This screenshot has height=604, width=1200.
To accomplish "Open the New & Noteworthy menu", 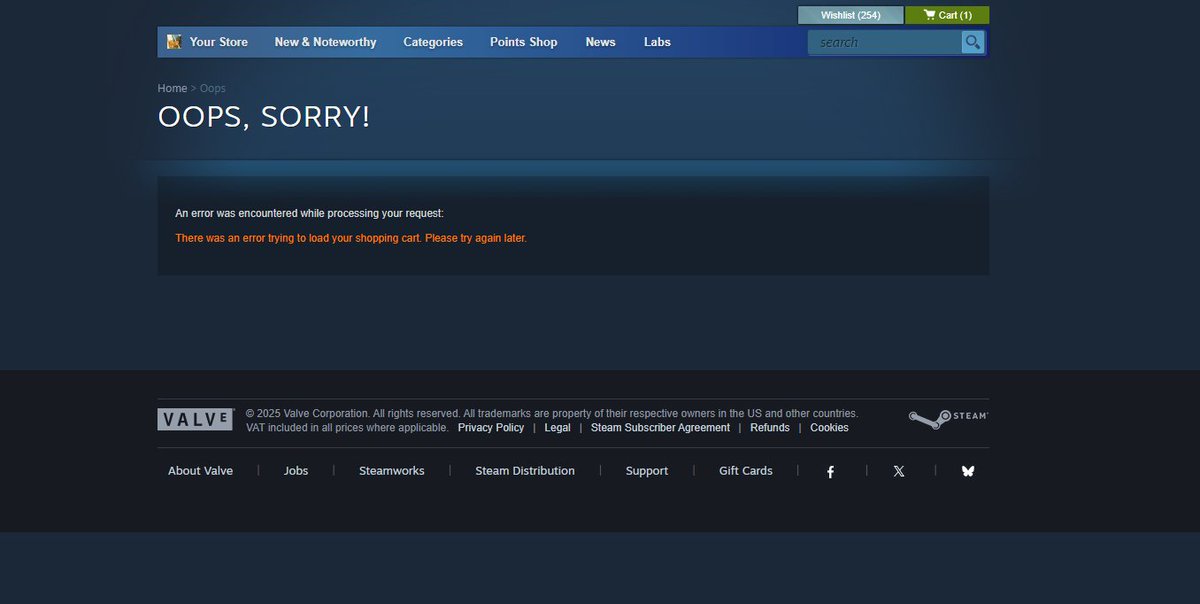I will [325, 42].
